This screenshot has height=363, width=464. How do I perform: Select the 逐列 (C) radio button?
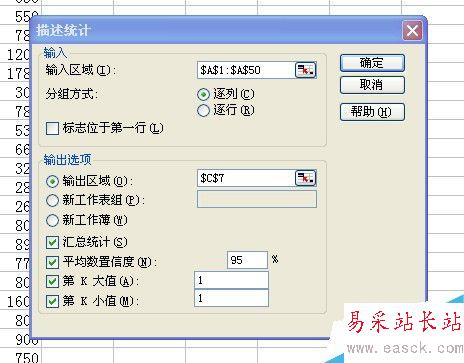(x=203, y=94)
